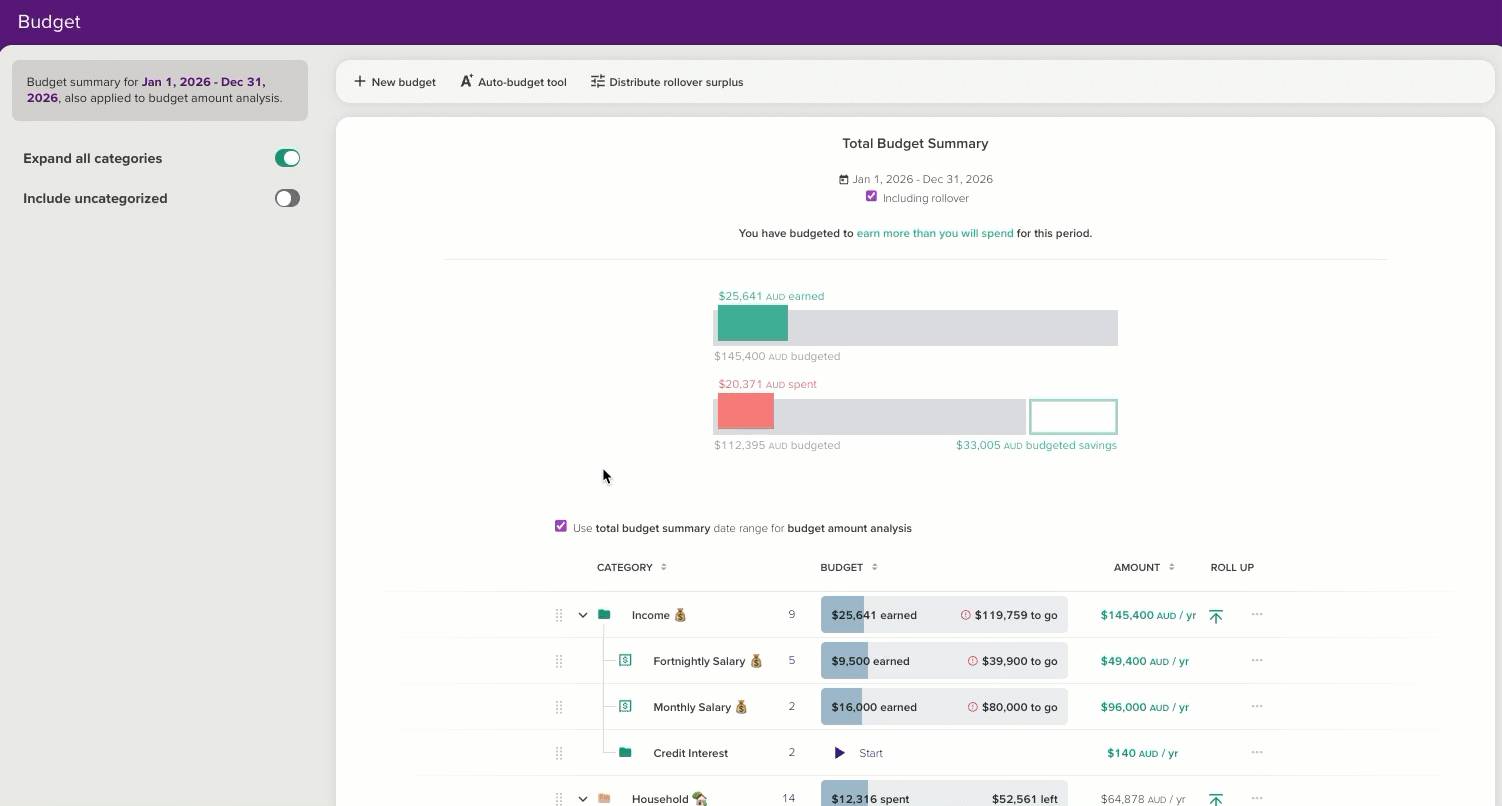
Task: Click the Income $25,641 earned progress bar
Action: coord(944,615)
